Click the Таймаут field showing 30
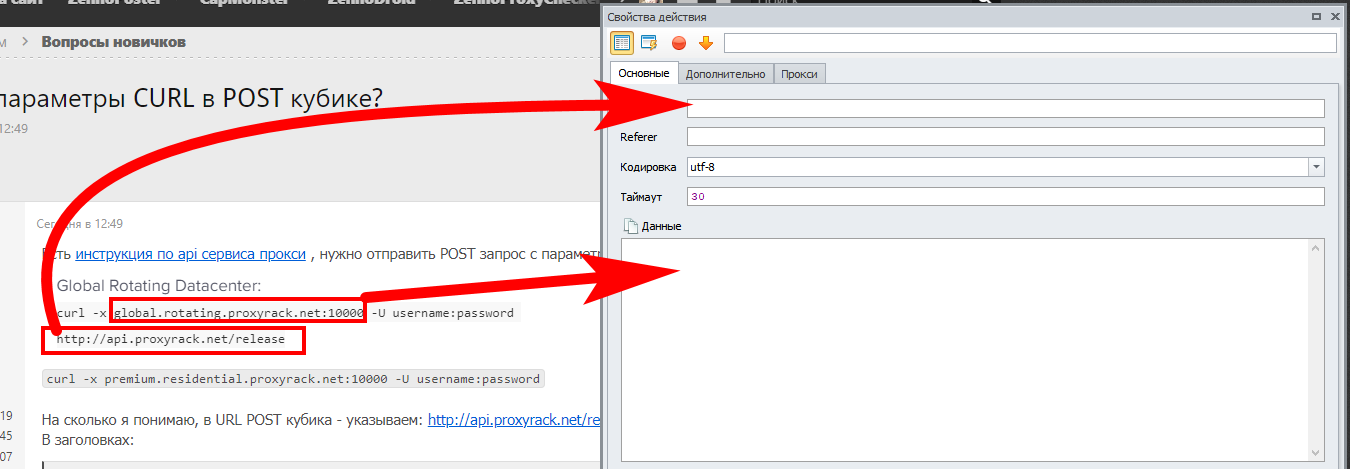This screenshot has height=469, width=1350. tap(1006, 196)
